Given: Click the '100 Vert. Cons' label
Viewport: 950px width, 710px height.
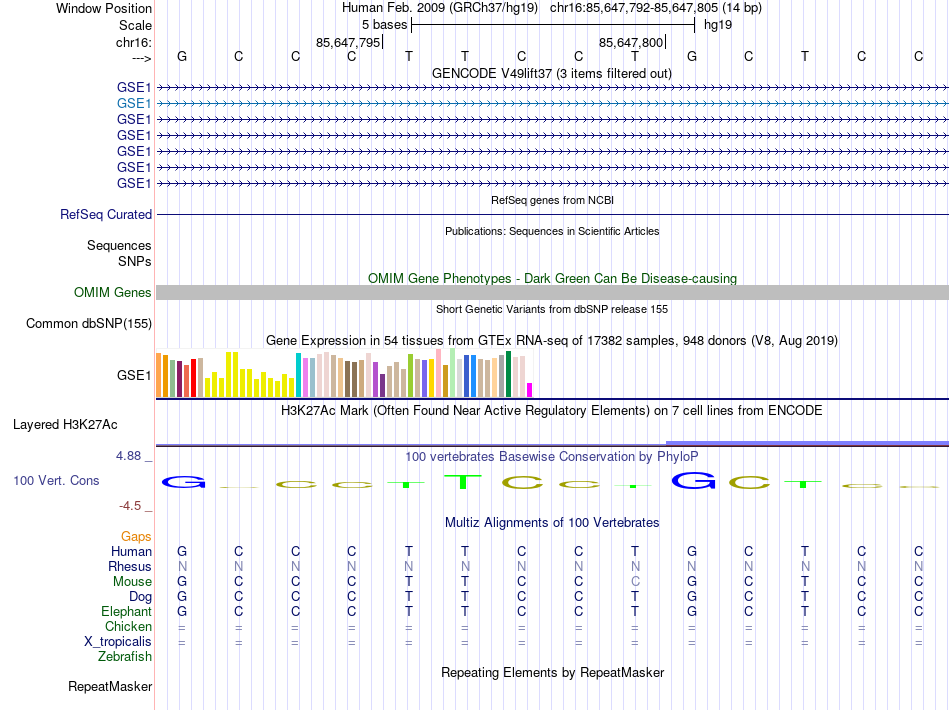Looking at the screenshot, I should pyautogui.click(x=56, y=480).
